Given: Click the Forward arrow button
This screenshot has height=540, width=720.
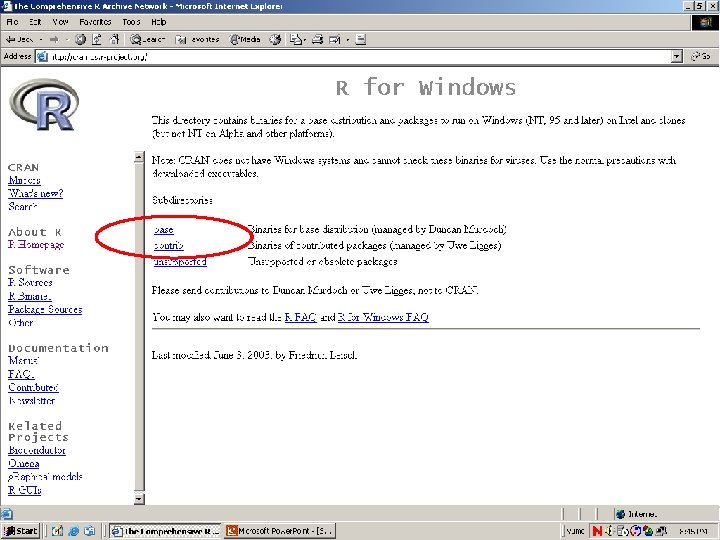Looking at the screenshot, I should (54, 39).
